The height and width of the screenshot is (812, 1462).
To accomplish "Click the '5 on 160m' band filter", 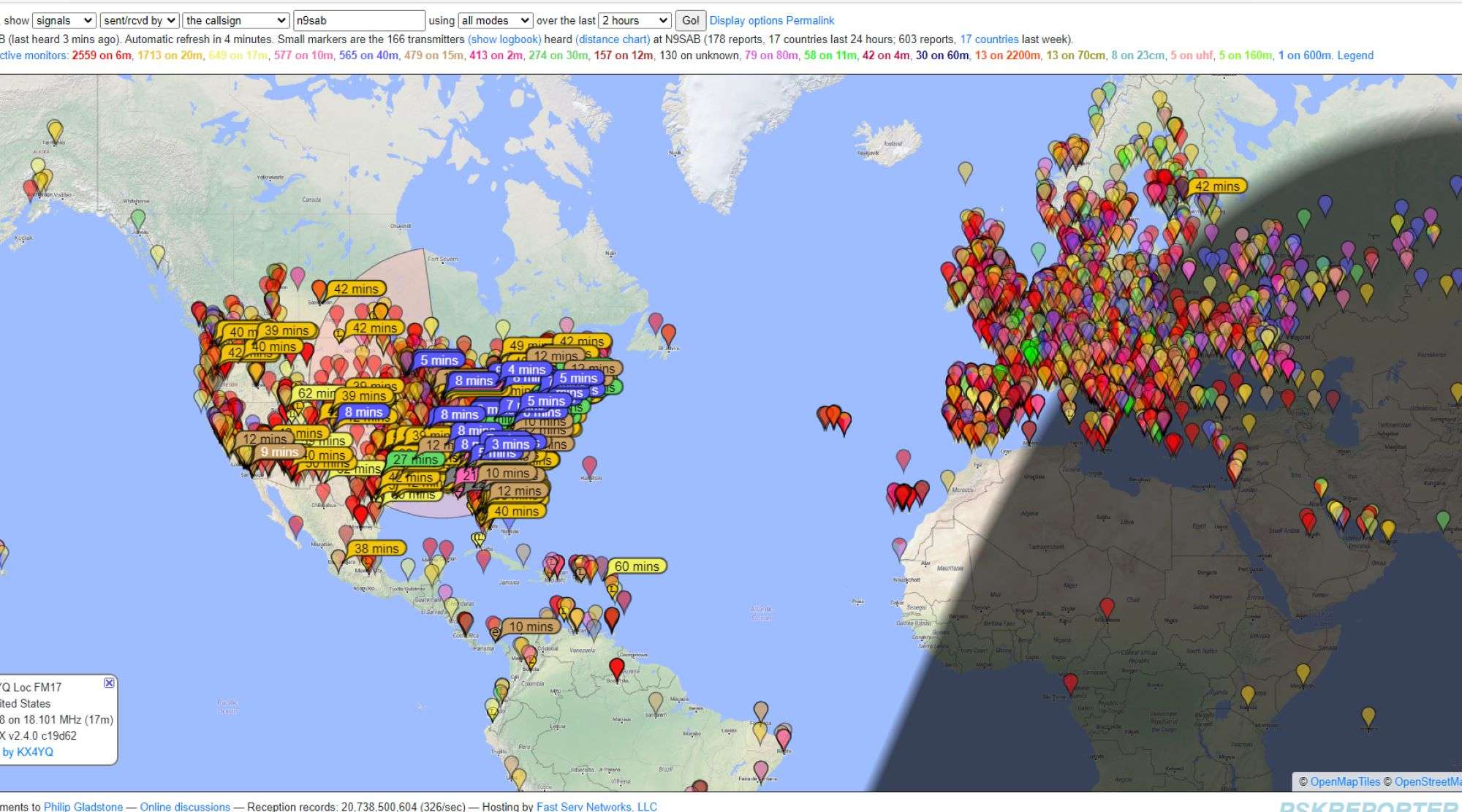I will 1246,56.
